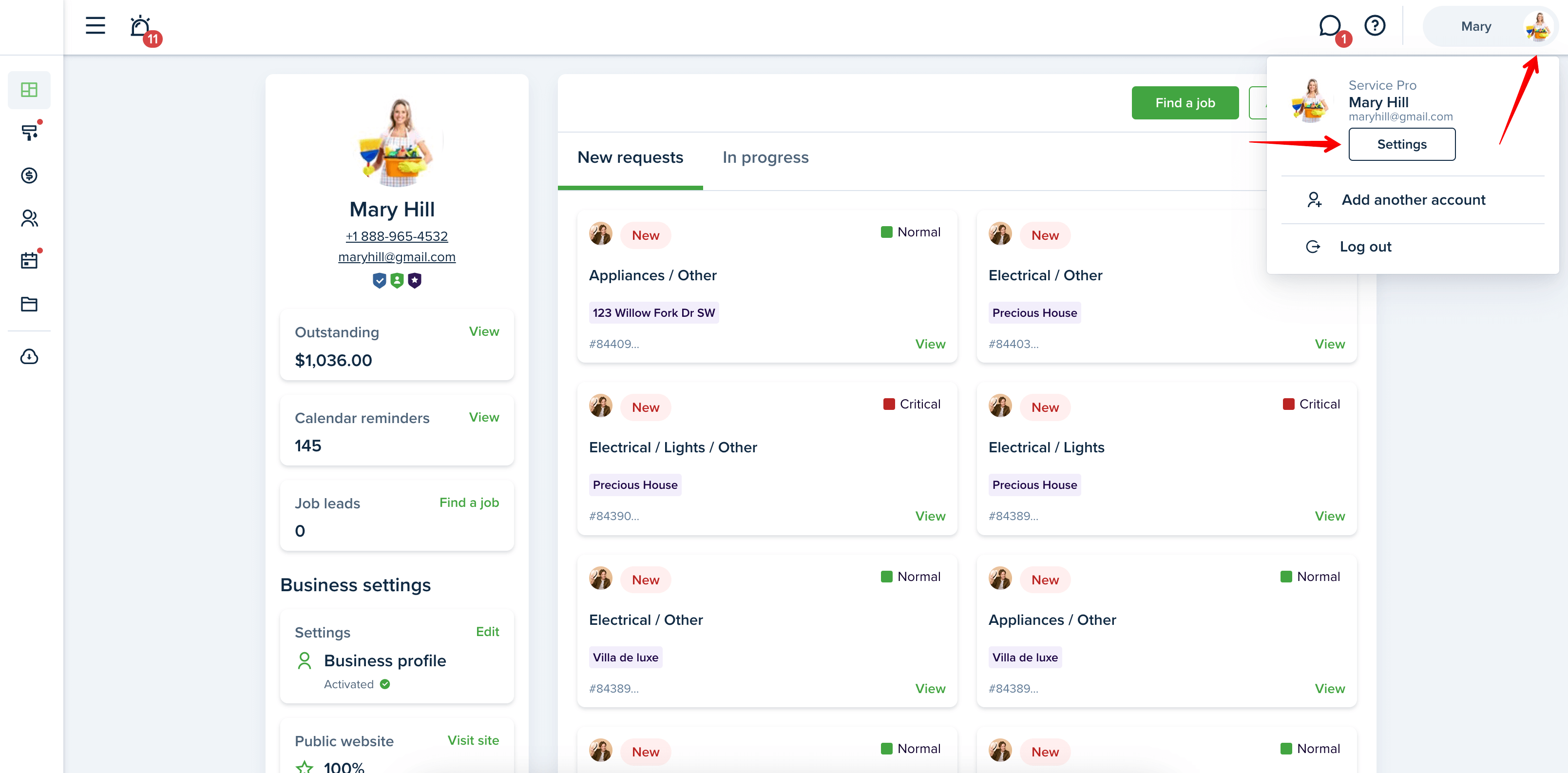The width and height of the screenshot is (1568, 773).
Task: Open the help question mark icon
Action: [x=1375, y=25]
